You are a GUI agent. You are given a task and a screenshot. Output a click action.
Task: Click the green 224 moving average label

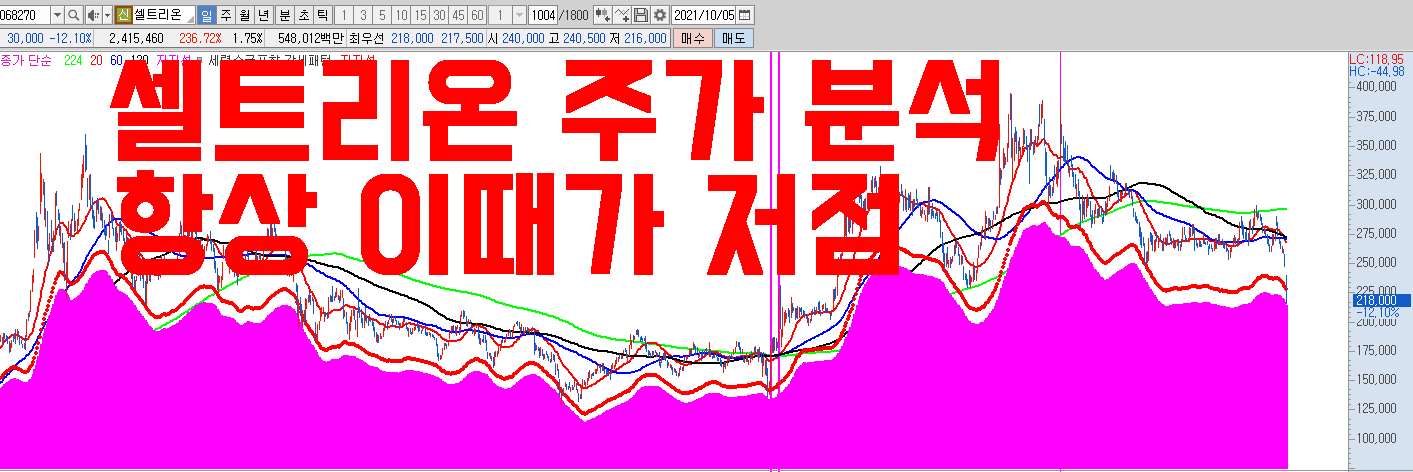73,60
